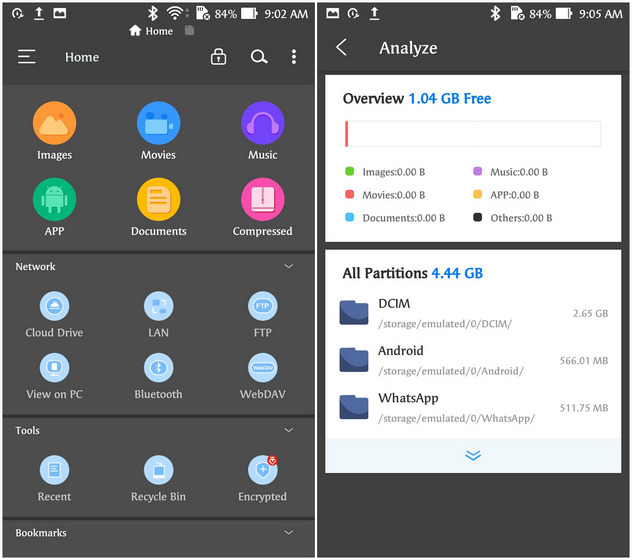Open the Compressed files category
This screenshot has width=632, height=560.
262,200
